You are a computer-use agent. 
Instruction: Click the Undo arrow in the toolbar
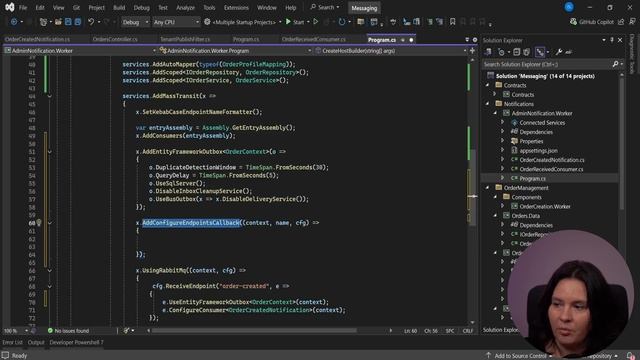(91, 22)
